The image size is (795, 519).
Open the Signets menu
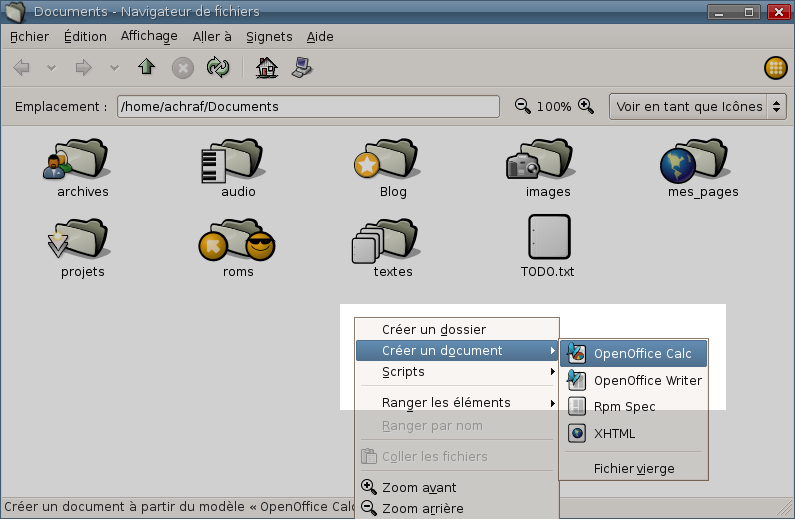tap(269, 36)
